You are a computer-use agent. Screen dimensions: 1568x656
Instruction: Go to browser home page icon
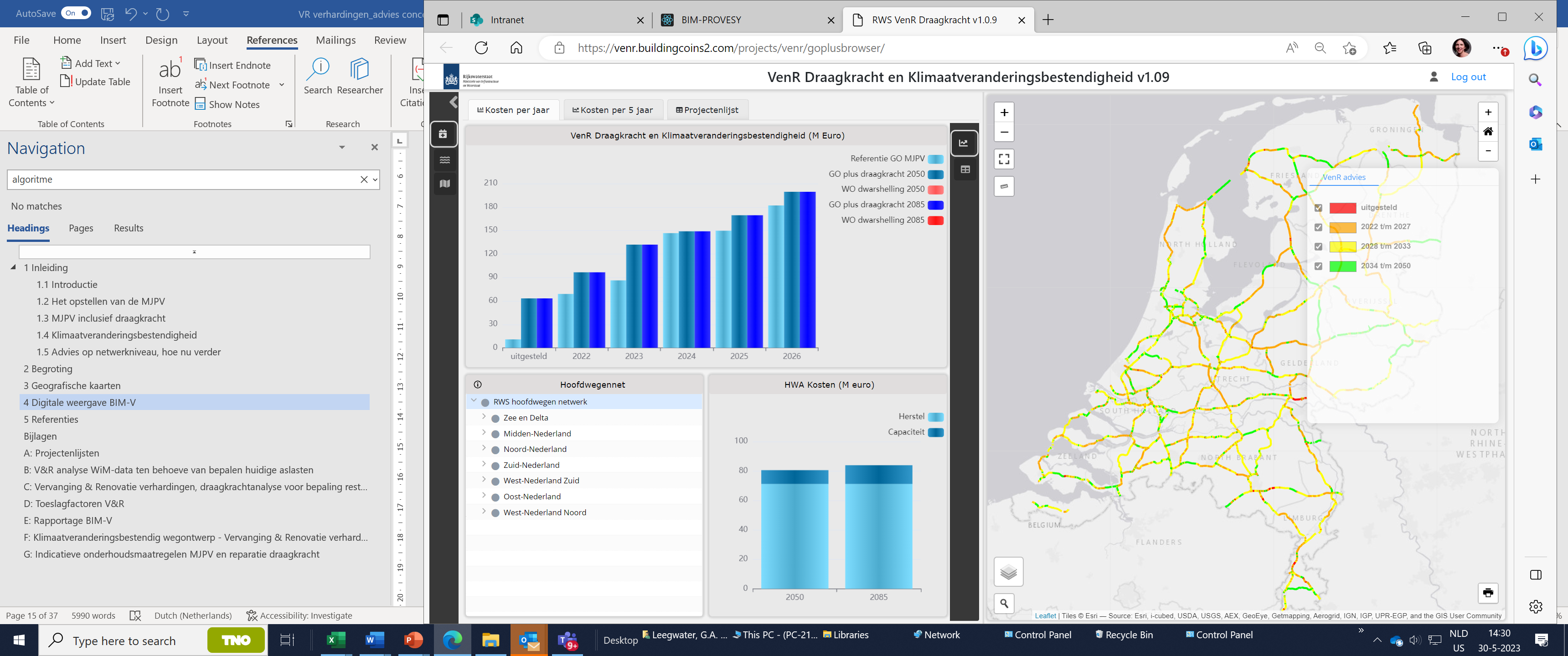(516, 48)
